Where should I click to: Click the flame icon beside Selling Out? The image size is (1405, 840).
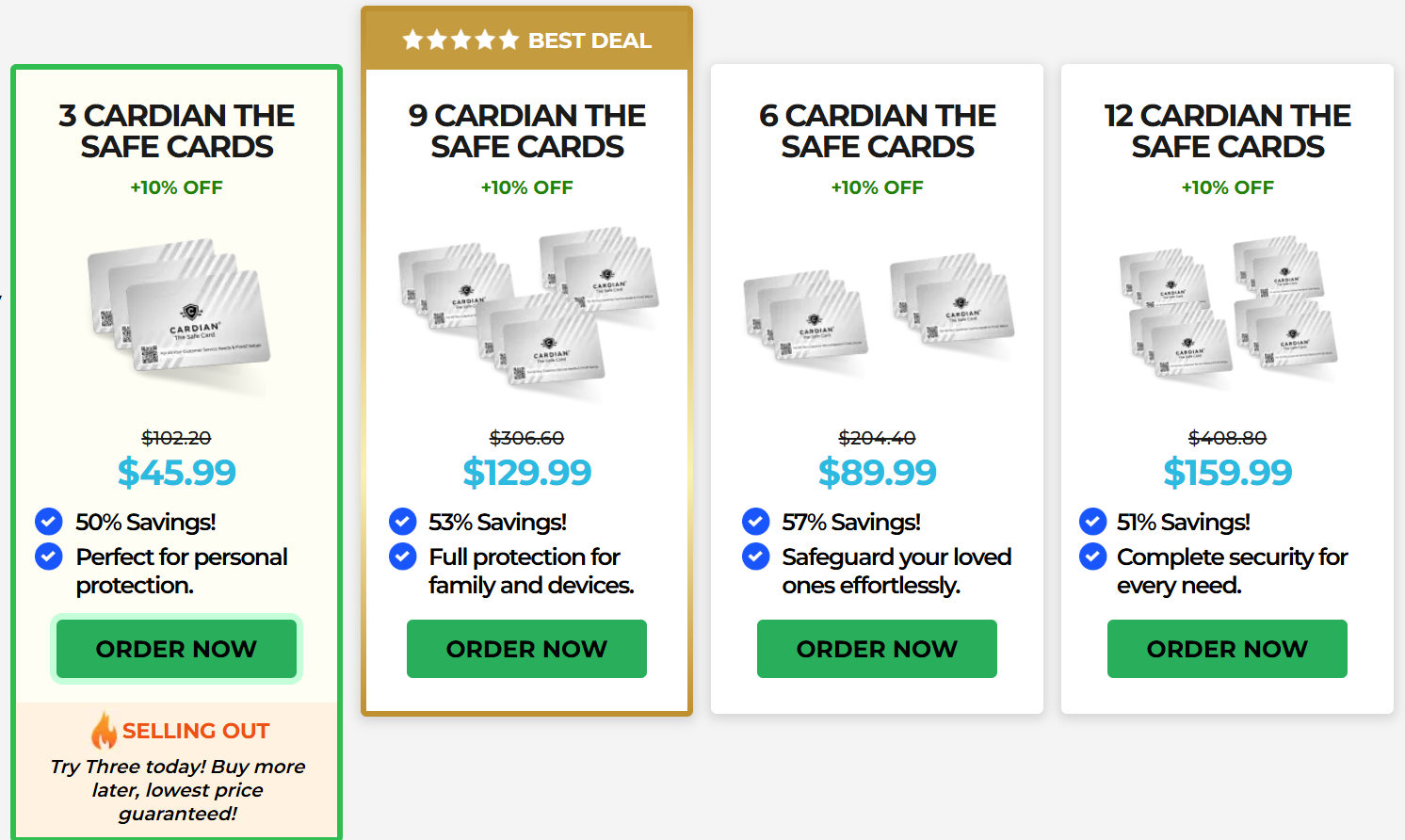pos(104,730)
